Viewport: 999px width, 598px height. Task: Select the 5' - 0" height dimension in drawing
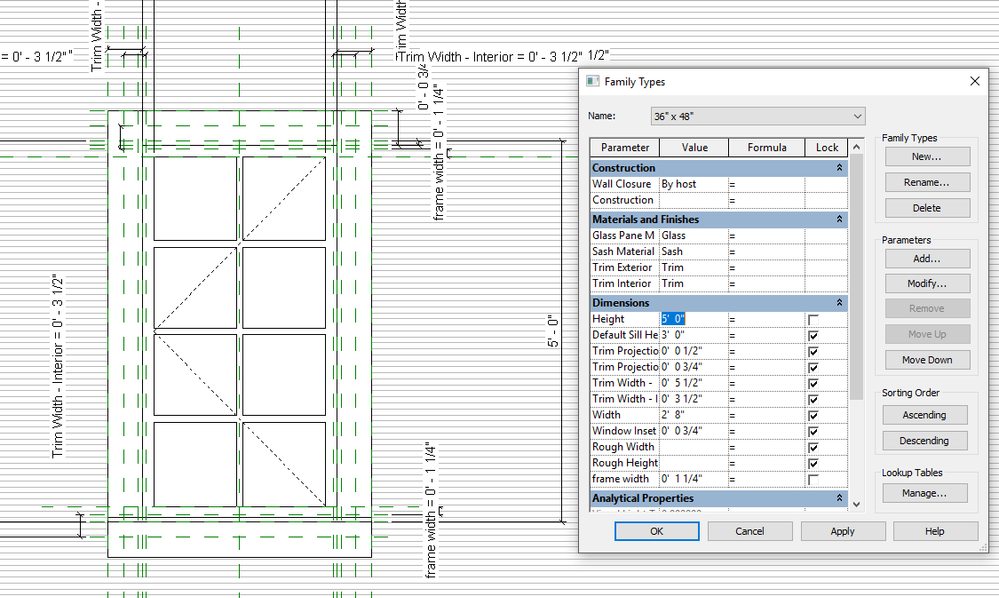click(553, 331)
